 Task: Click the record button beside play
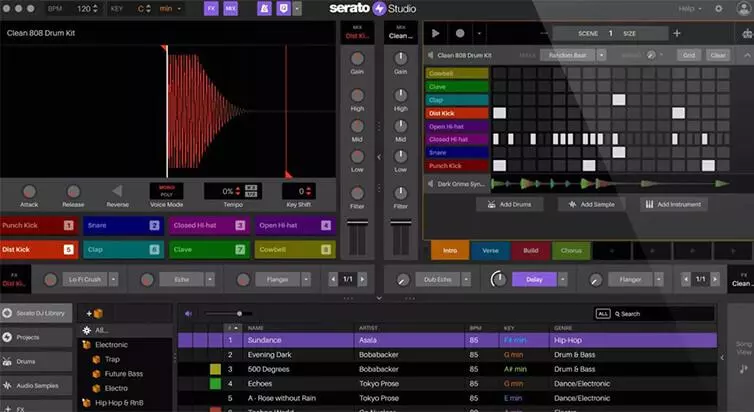(460, 33)
